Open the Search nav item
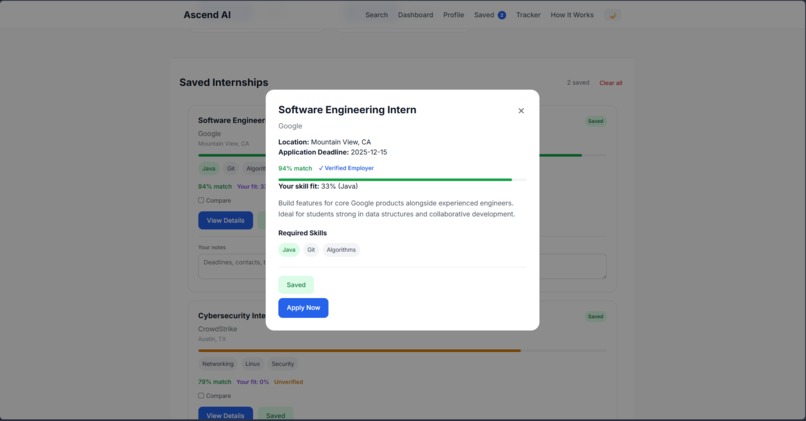Image resolution: width=806 pixels, height=421 pixels. click(x=376, y=15)
